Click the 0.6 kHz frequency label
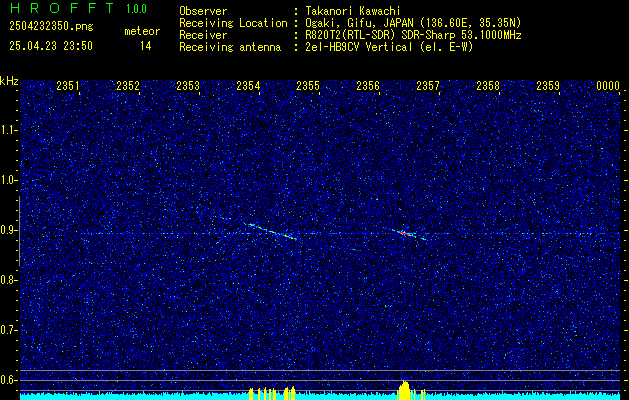This screenshot has width=629, height=400. (8, 380)
